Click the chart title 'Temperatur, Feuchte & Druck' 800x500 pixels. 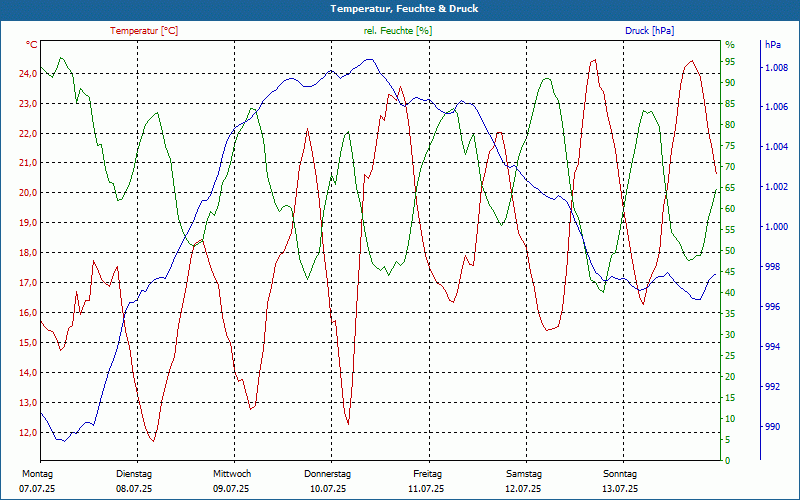pos(404,9)
